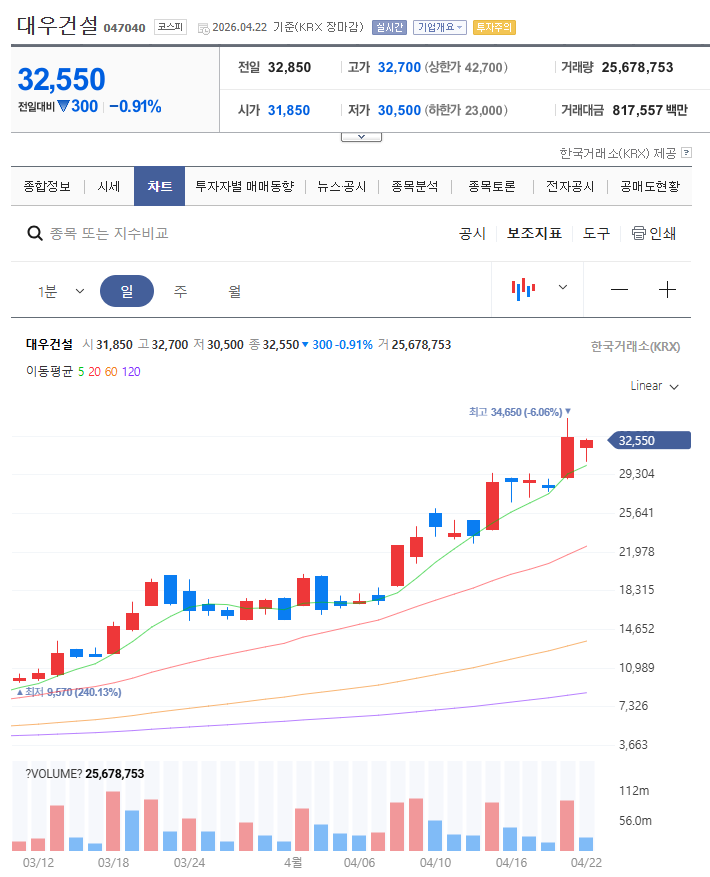Click the large 32,550 price
The image size is (710, 877).
[62, 79]
